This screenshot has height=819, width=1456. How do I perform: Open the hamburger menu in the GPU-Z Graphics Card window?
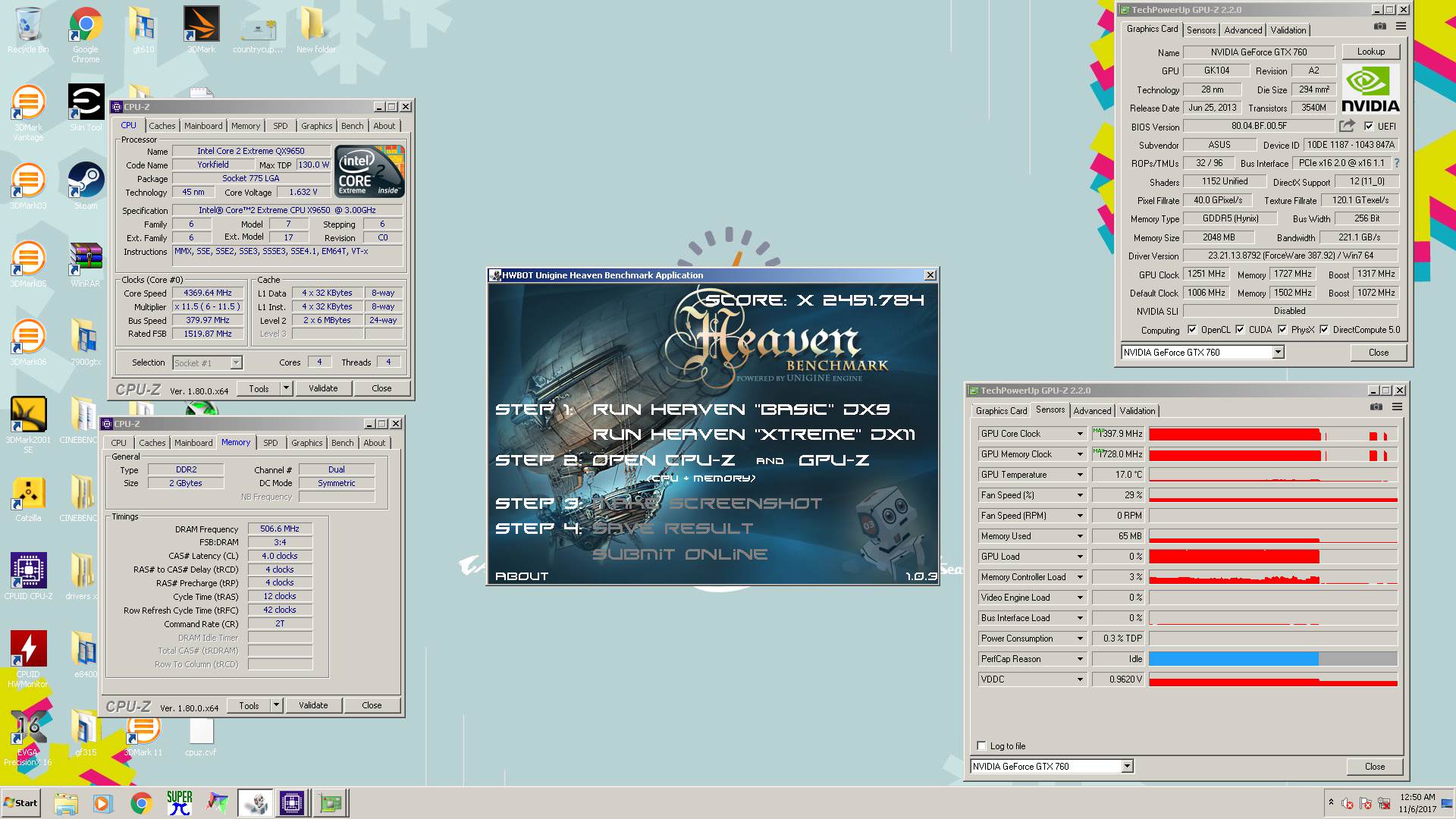[x=1401, y=27]
